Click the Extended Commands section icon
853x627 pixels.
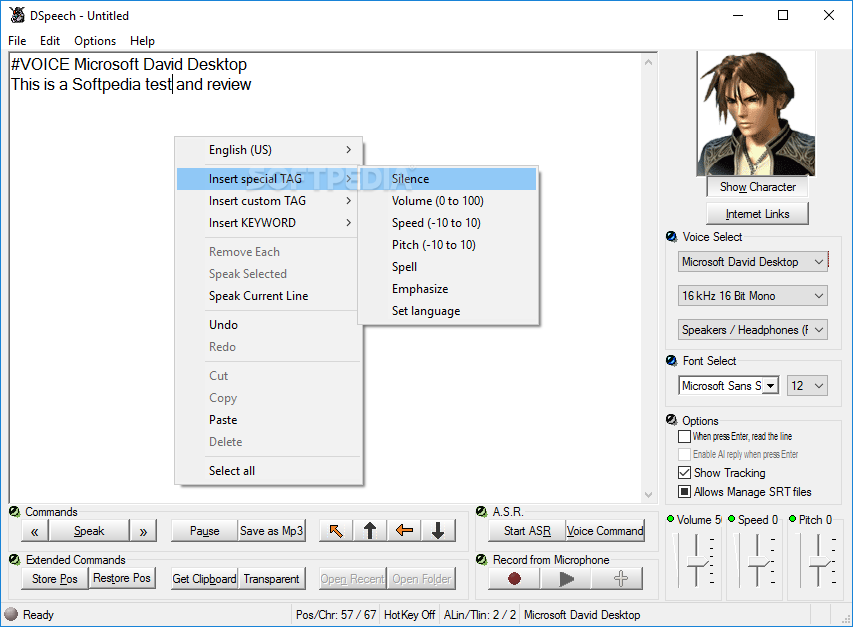tap(15, 560)
